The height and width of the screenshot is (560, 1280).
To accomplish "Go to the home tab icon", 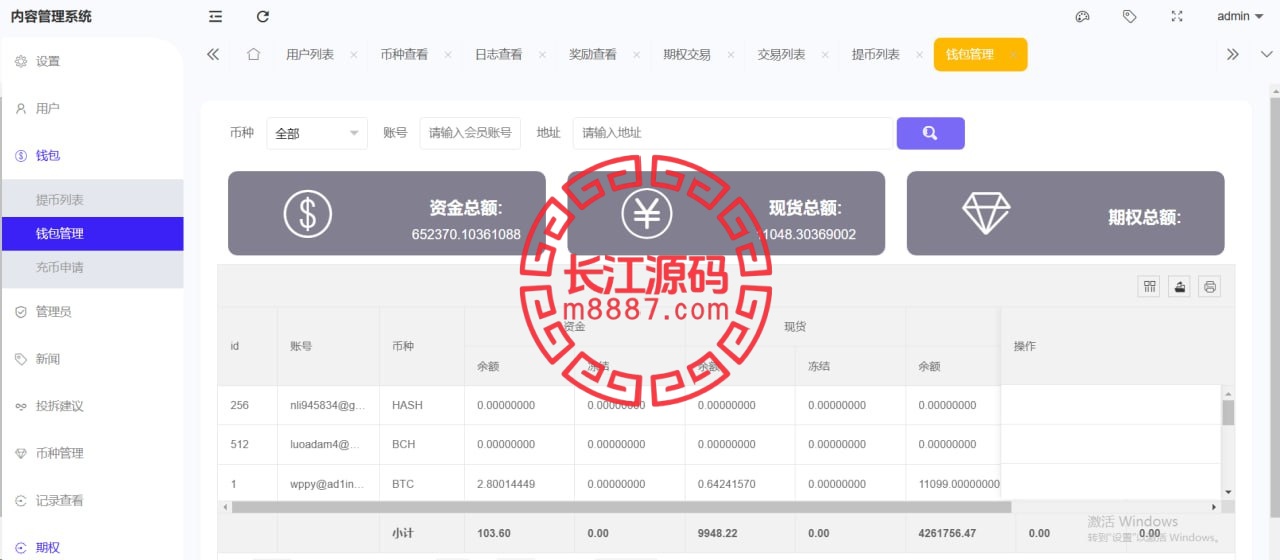I will 253,54.
